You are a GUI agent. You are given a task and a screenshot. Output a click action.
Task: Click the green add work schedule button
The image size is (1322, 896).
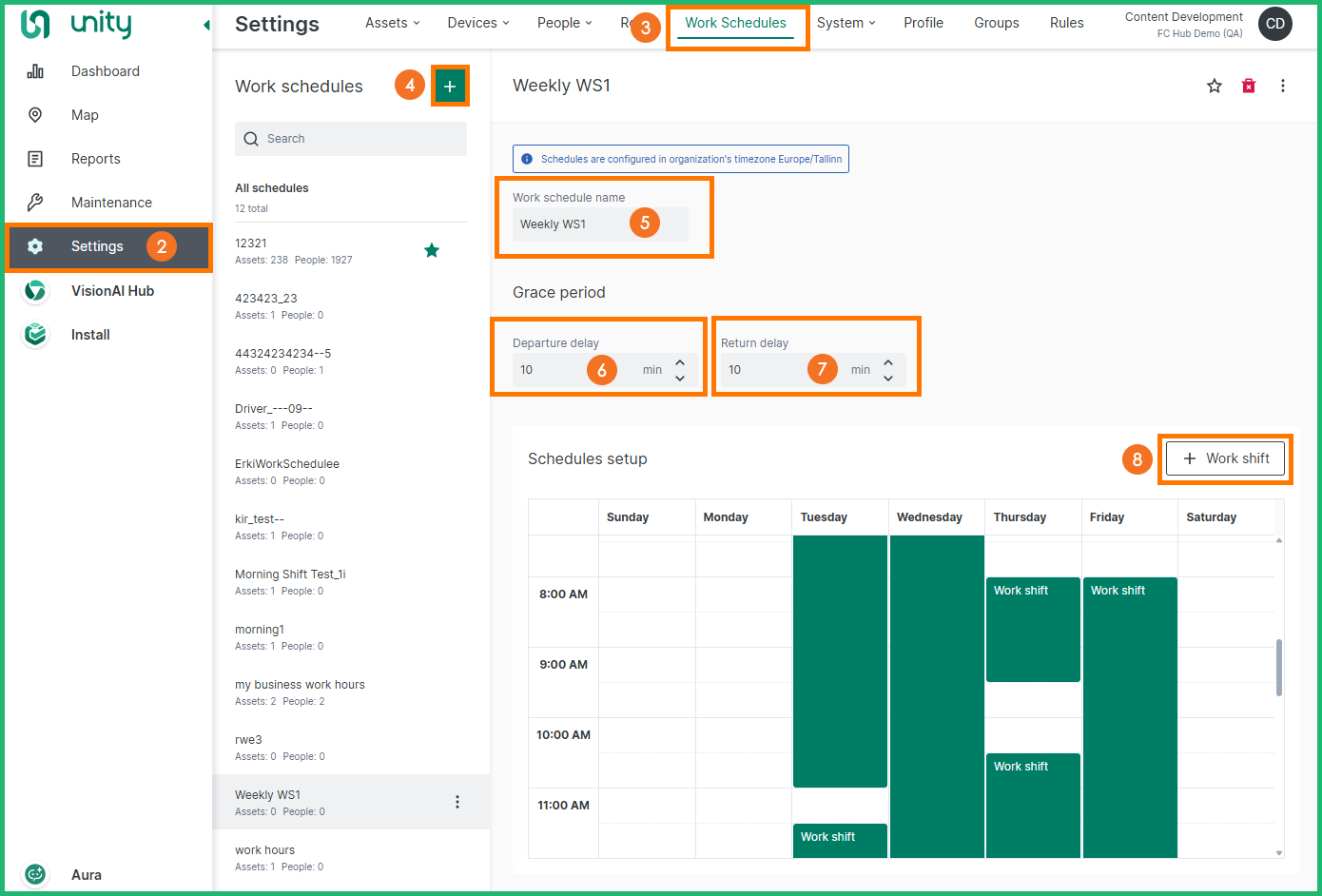[450, 87]
